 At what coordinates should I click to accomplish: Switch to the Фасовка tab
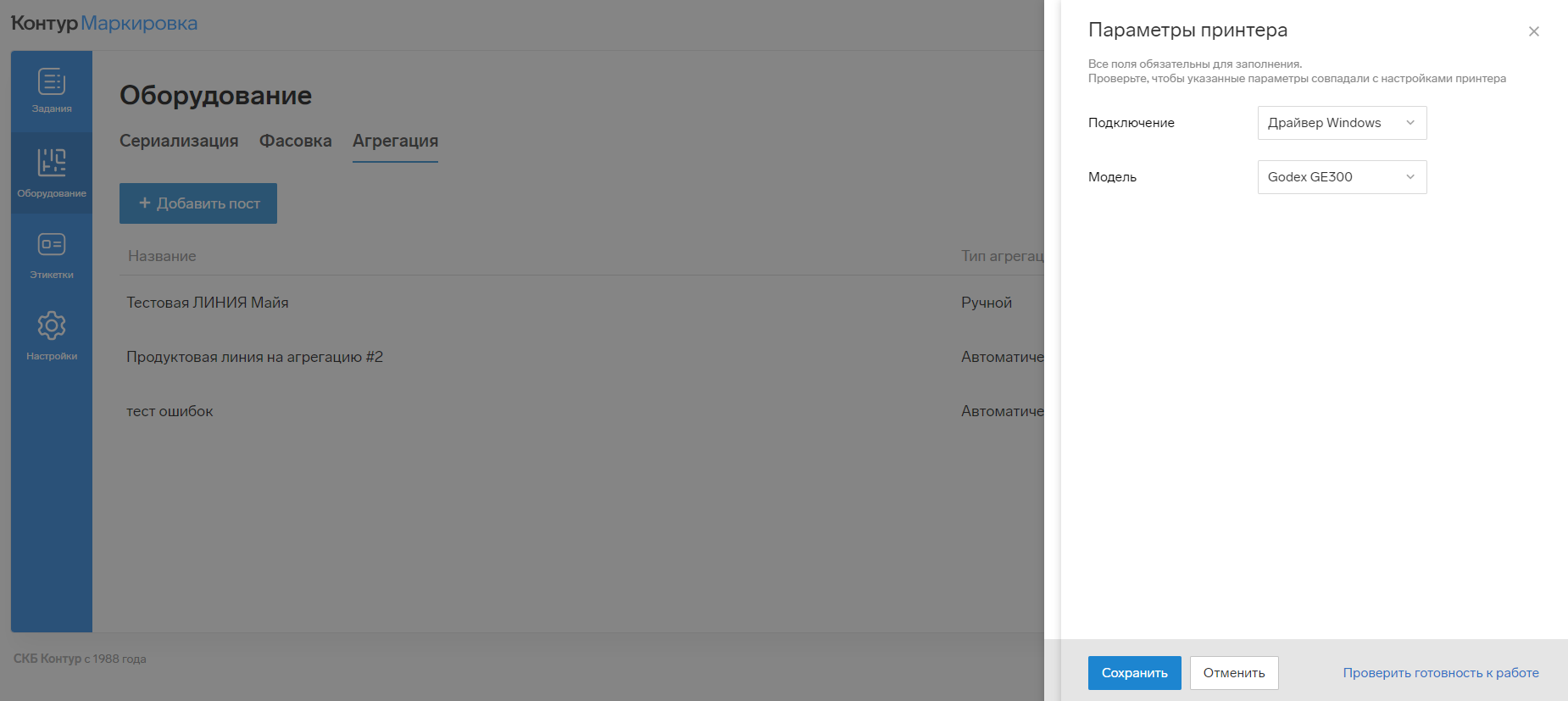pyautogui.click(x=295, y=141)
